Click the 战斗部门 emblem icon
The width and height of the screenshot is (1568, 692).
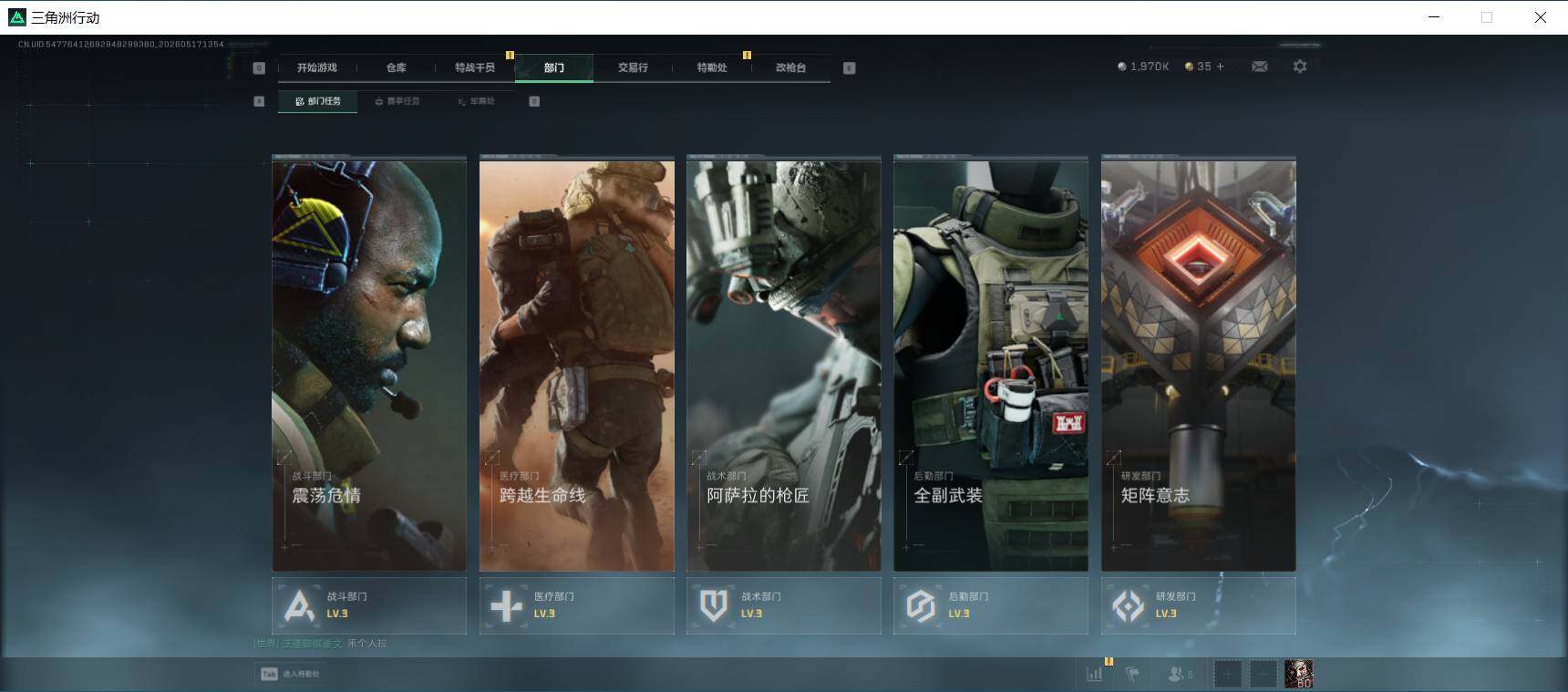point(299,605)
